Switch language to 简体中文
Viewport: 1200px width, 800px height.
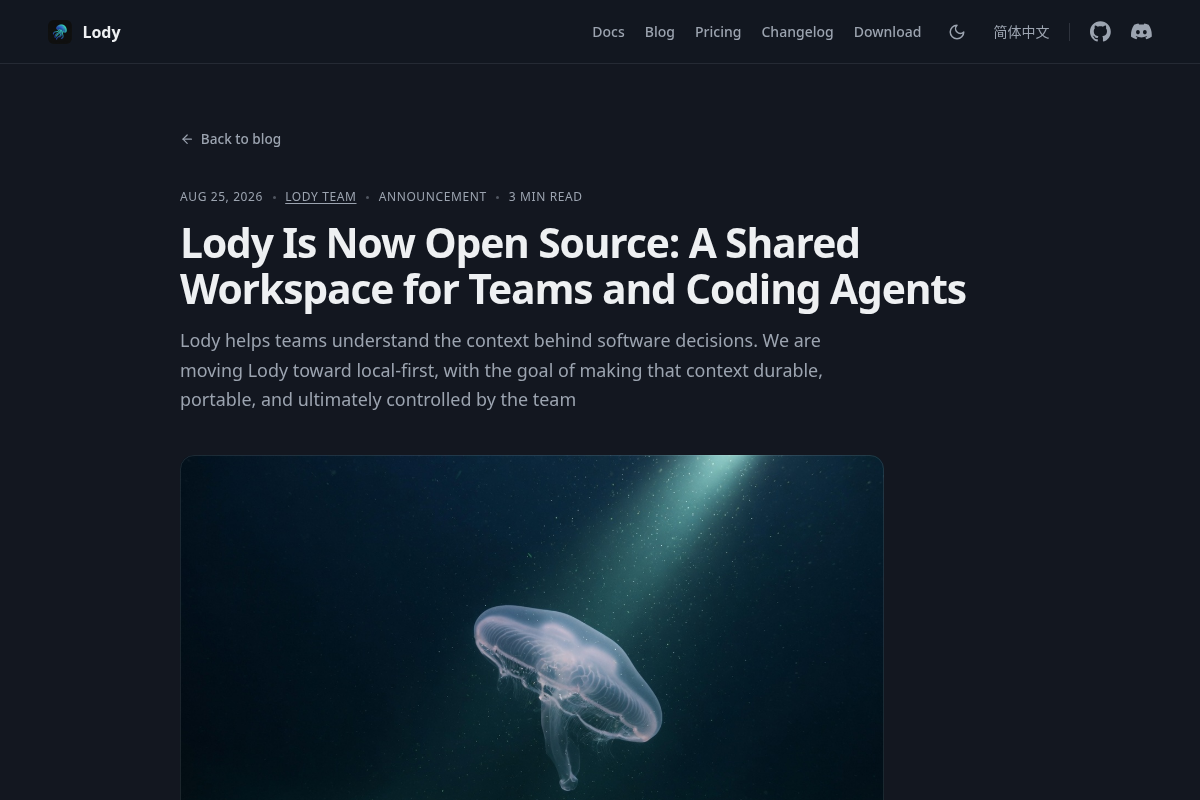click(x=1021, y=32)
